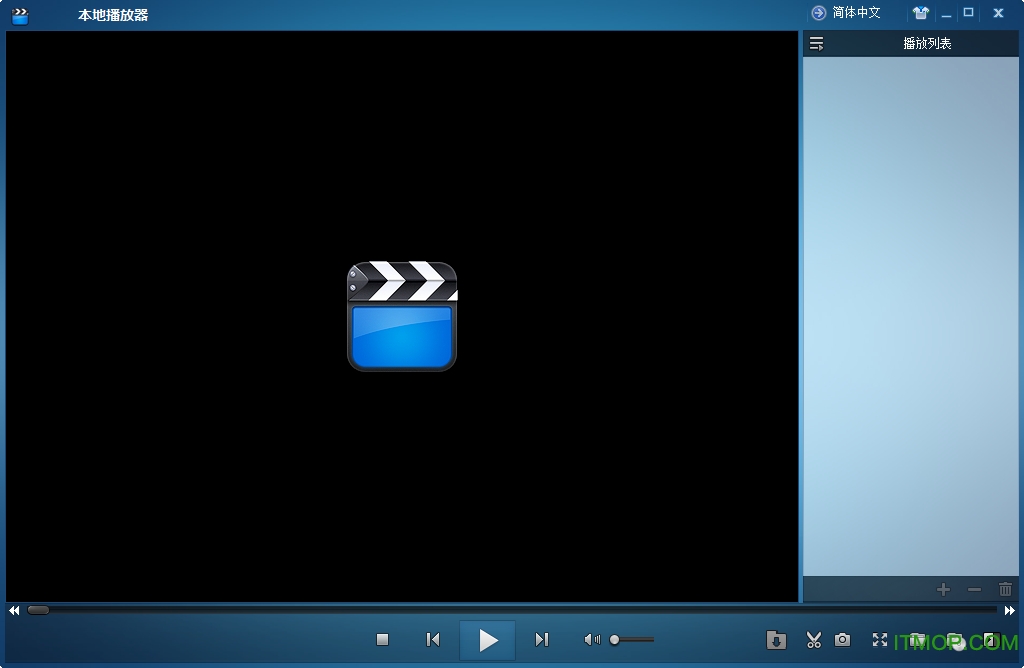Click the app logo in title bar

pyautogui.click(x=20, y=15)
